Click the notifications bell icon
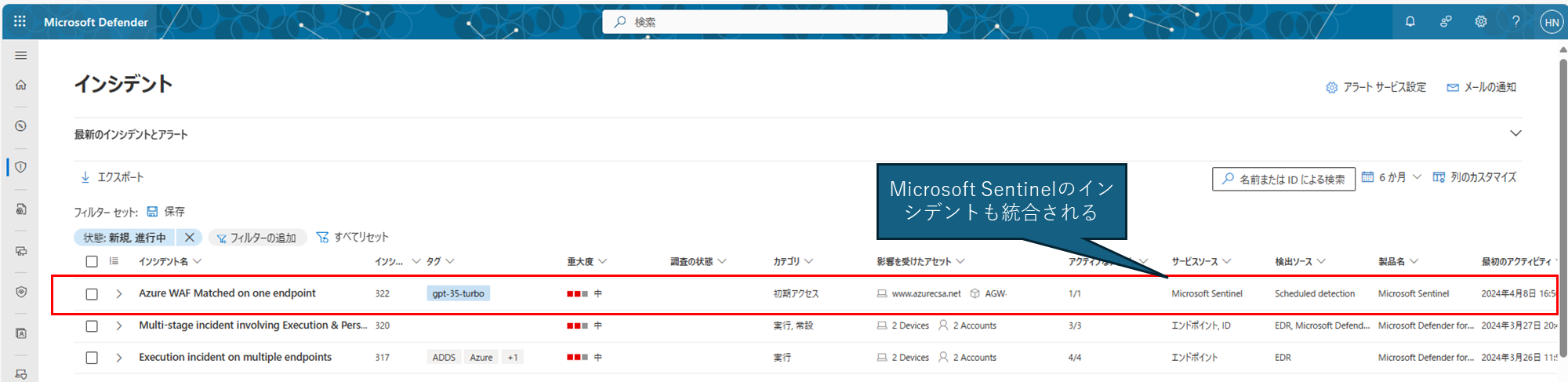 [x=1410, y=21]
